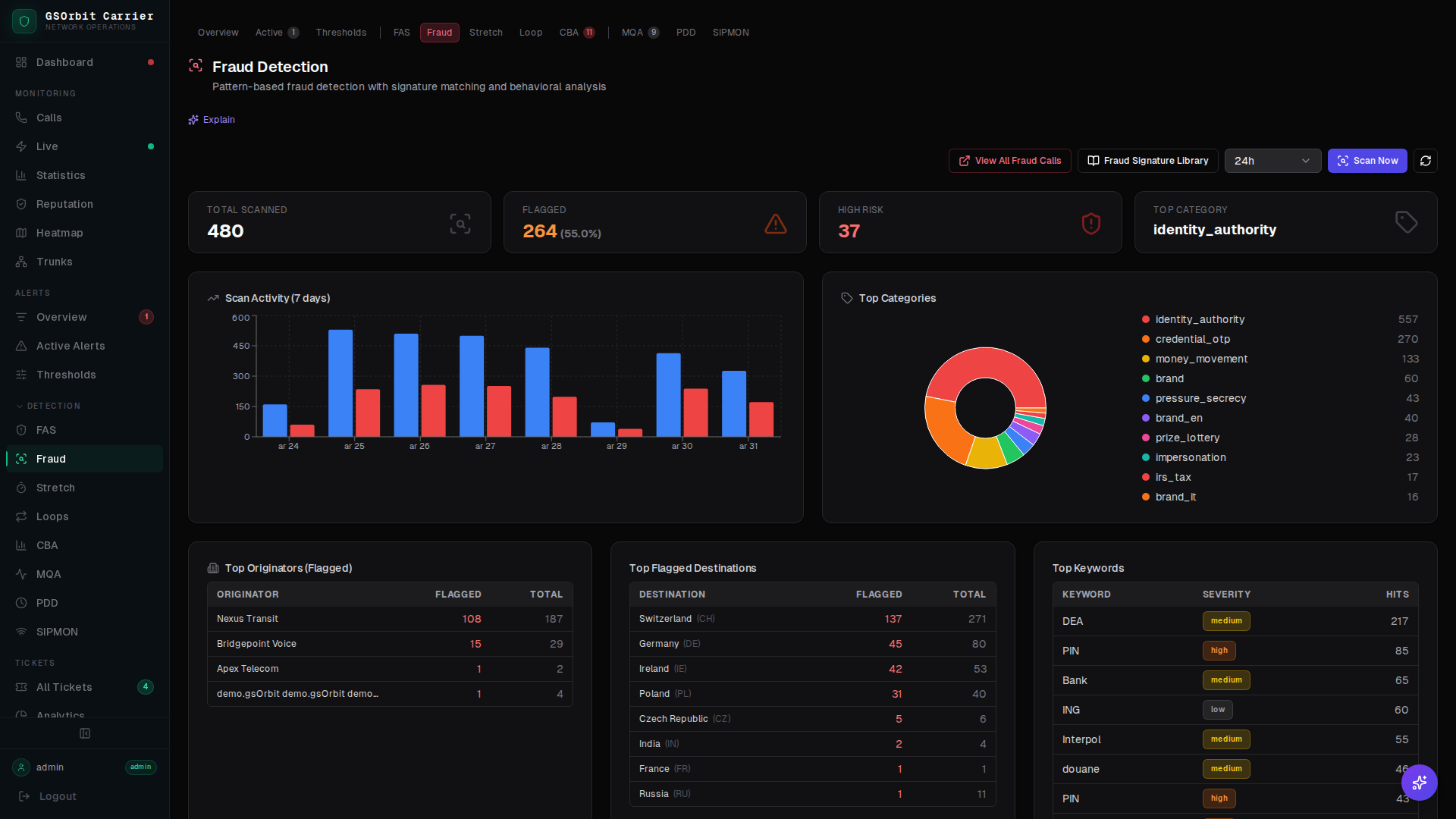The width and height of the screenshot is (1456, 819).
Task: Select Statistics in the sidebar
Action: click(x=60, y=175)
